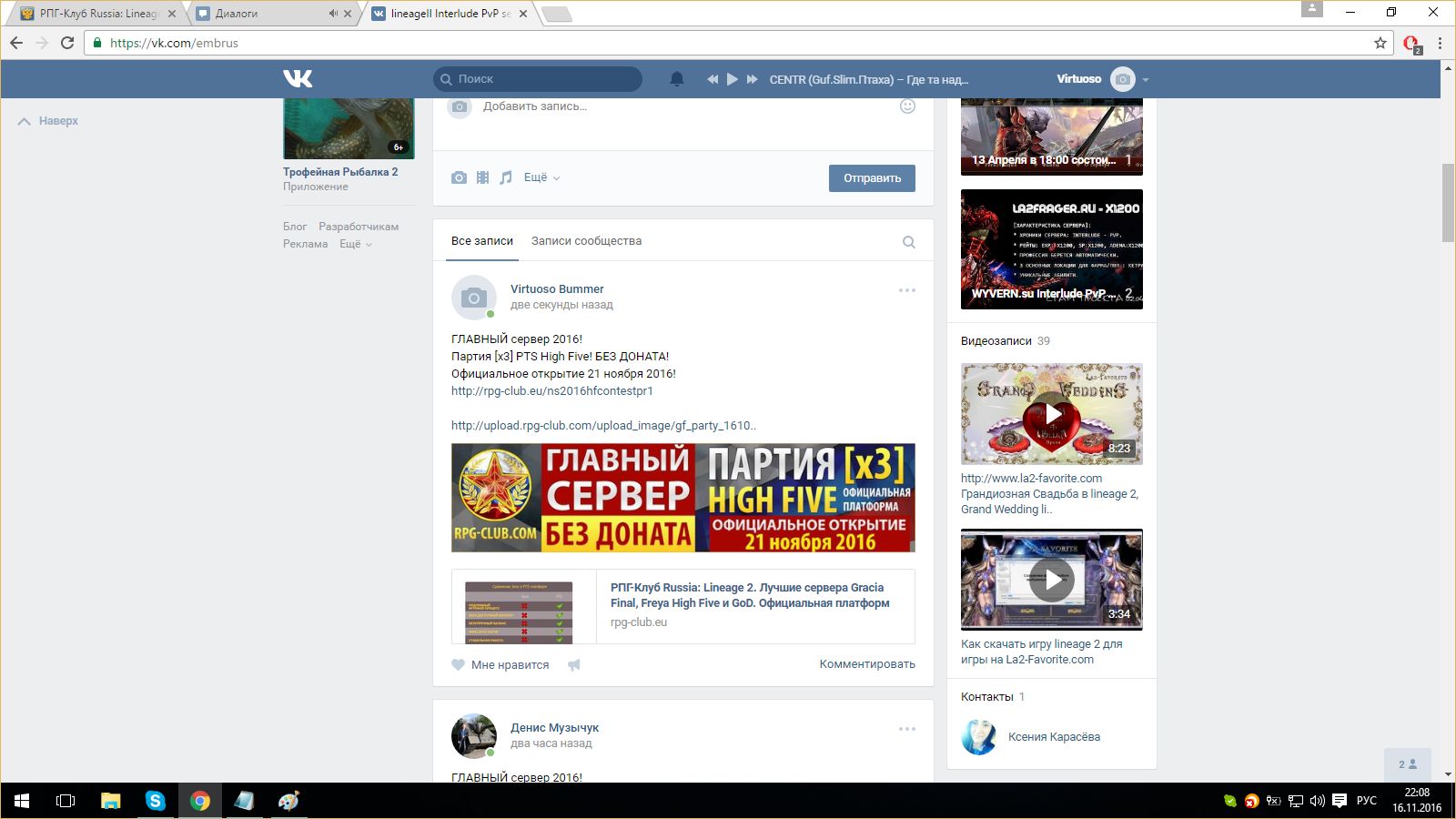Click the red extension icon in Chrome
Screen dimensions: 1456x819
(1411, 44)
